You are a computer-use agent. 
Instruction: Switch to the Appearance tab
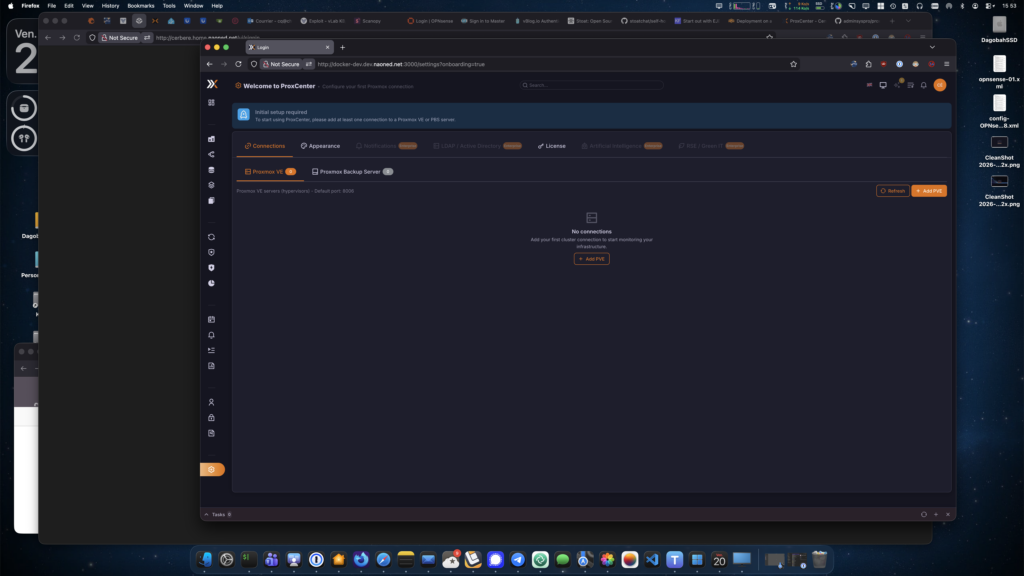pos(320,146)
